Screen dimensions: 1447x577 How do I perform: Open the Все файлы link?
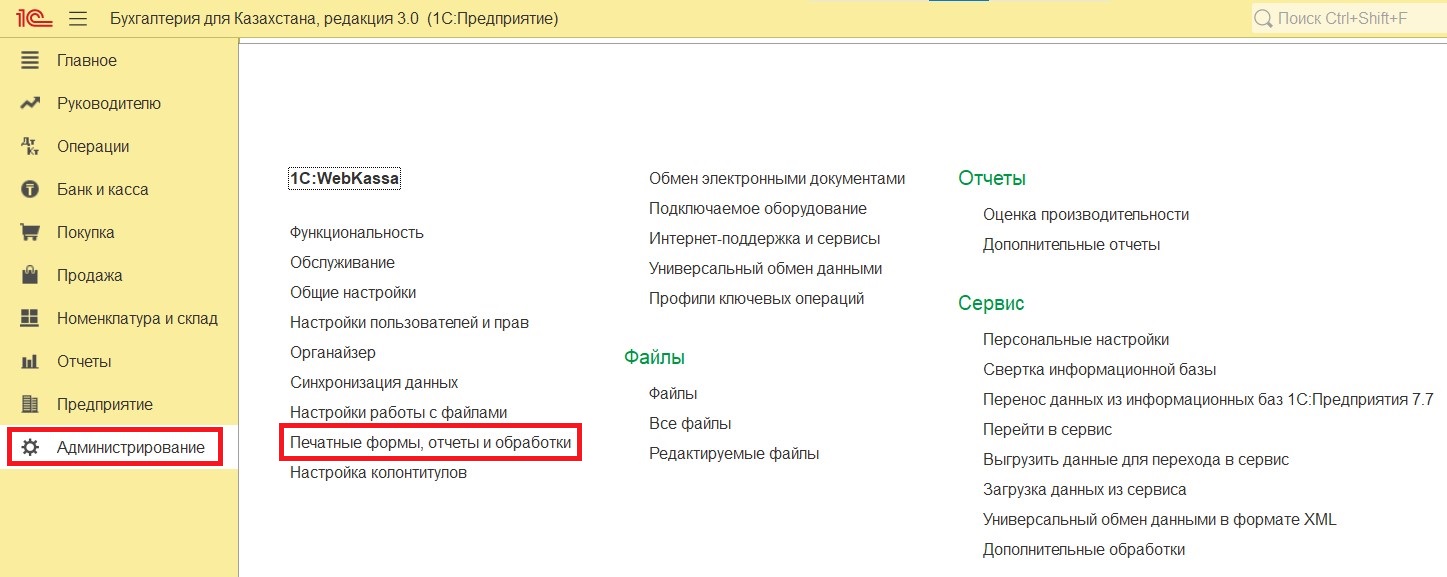[x=690, y=423]
